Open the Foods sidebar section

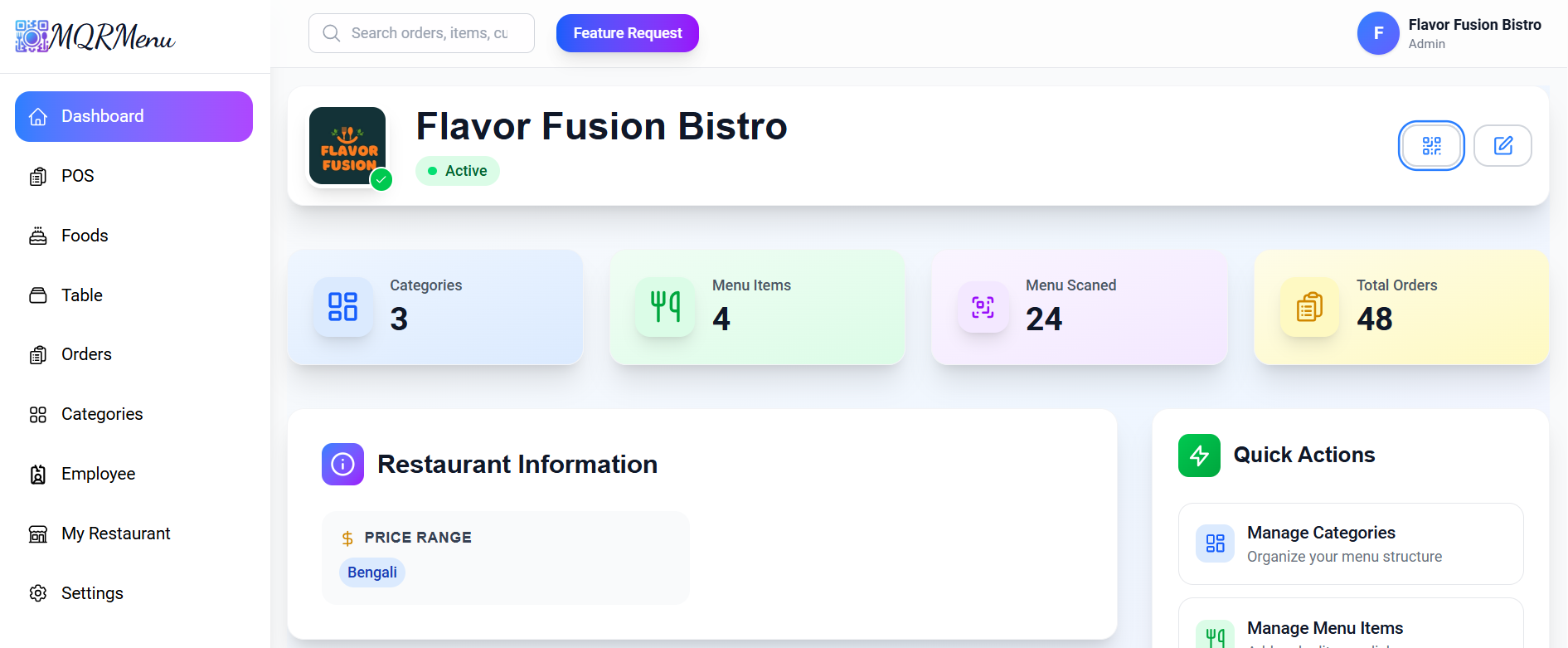(x=84, y=236)
